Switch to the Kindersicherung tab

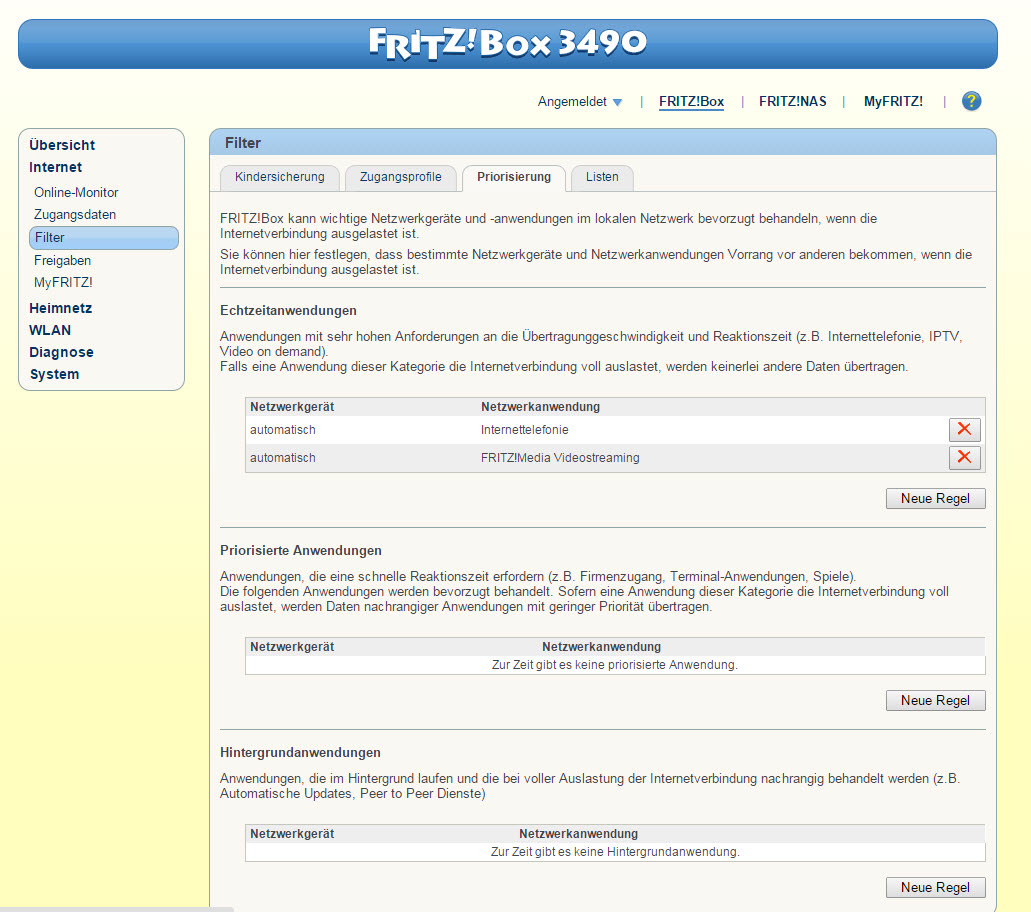(279, 178)
